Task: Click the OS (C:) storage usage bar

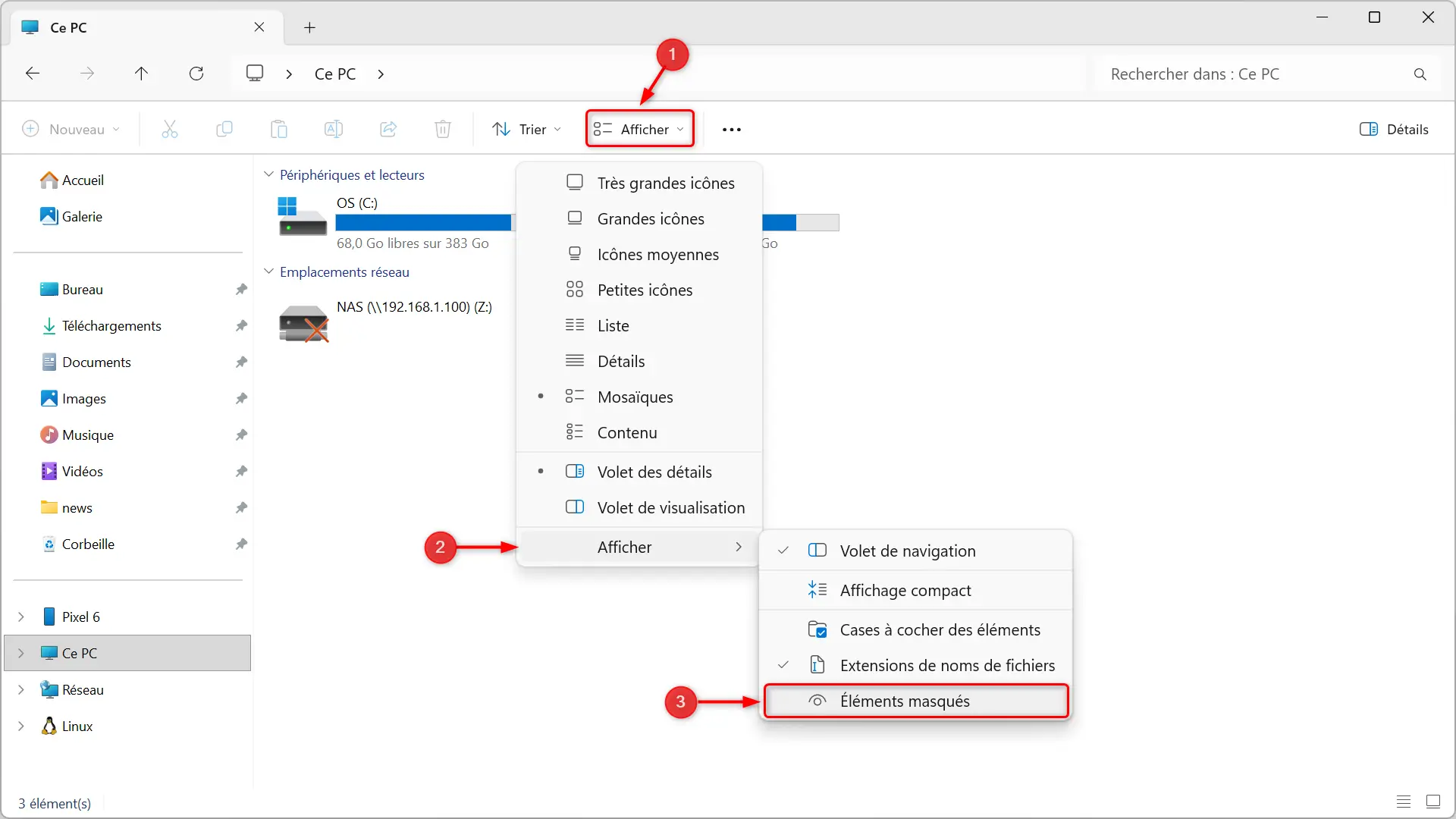Action: [425, 222]
